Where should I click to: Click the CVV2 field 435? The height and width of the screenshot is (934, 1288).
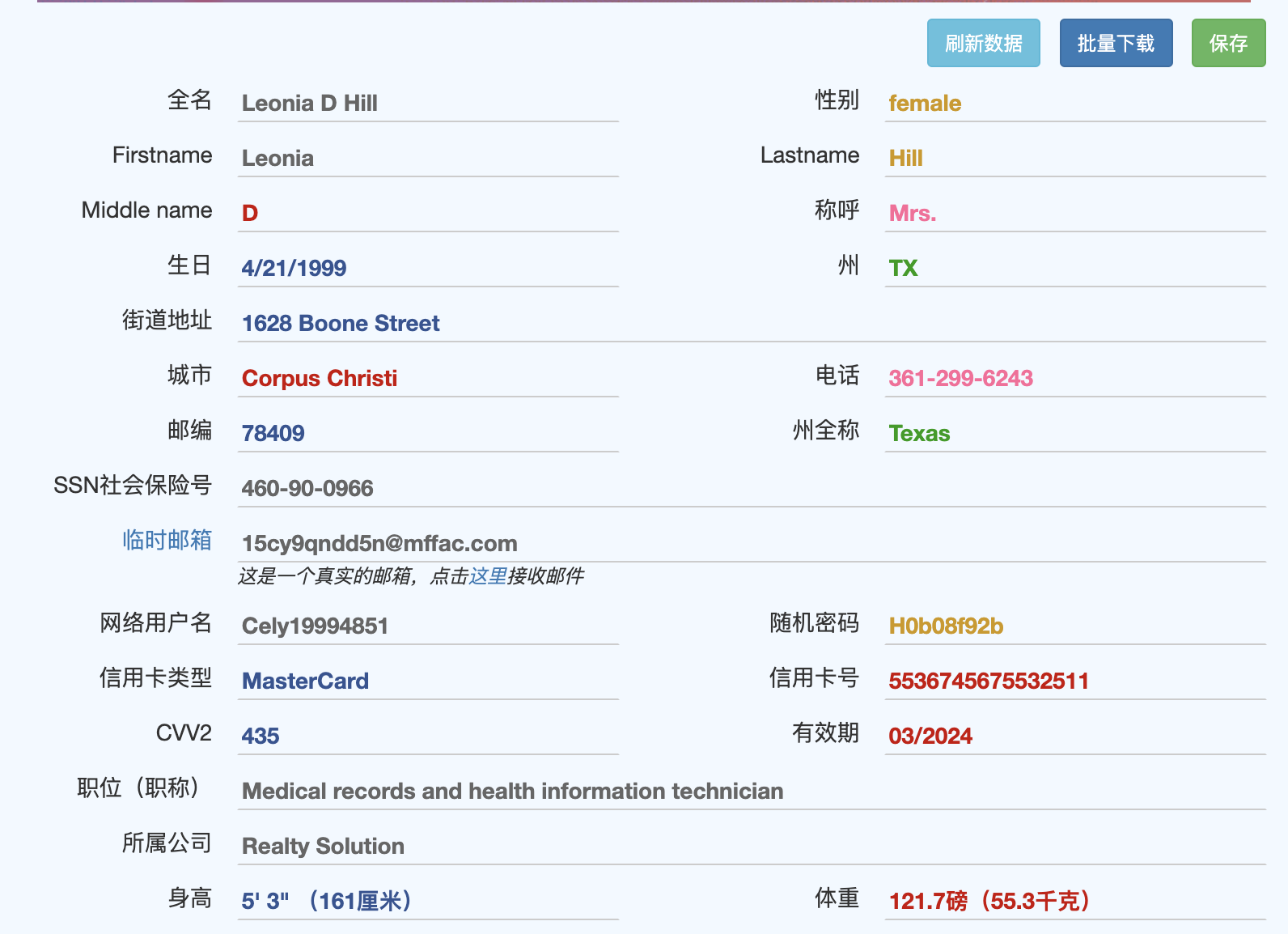coord(428,736)
